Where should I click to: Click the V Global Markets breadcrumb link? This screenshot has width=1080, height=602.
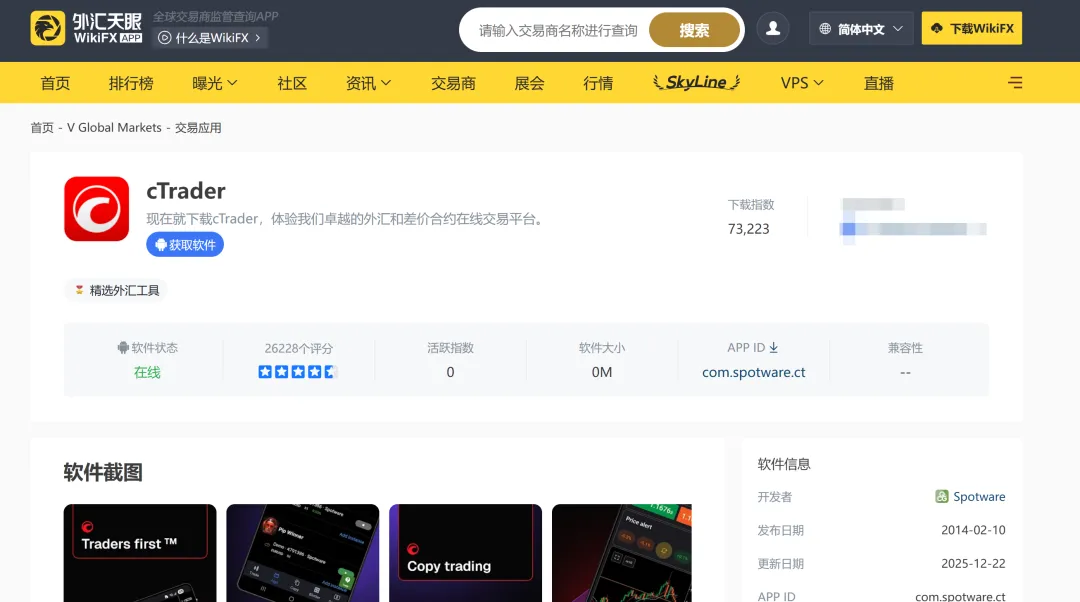click(114, 127)
